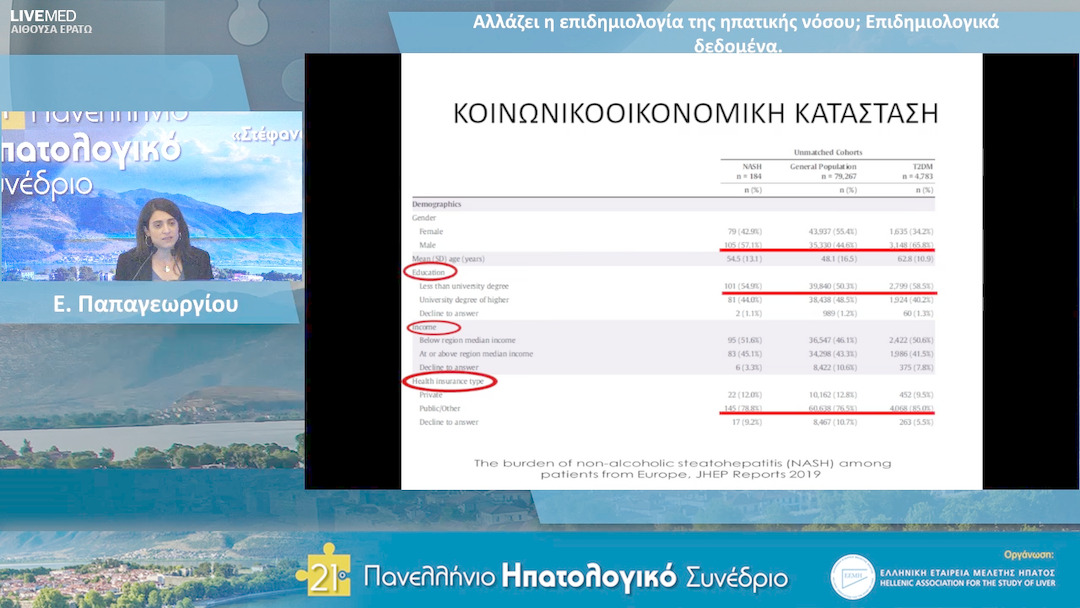Click the value '8,422 (10.6%)'
The image size is (1080, 608).
point(835,368)
